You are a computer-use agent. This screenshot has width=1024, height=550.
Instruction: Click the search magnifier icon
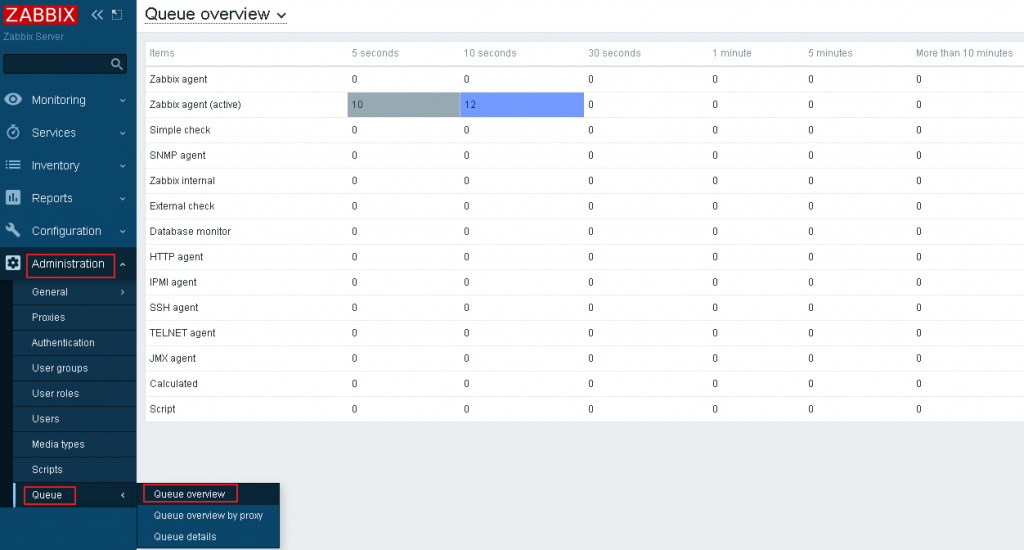116,63
